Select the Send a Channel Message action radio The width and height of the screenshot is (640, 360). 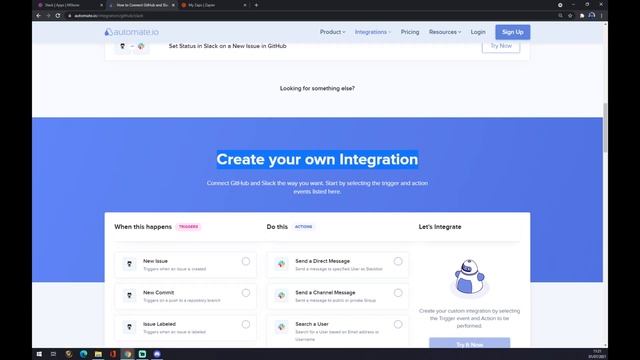(398, 293)
